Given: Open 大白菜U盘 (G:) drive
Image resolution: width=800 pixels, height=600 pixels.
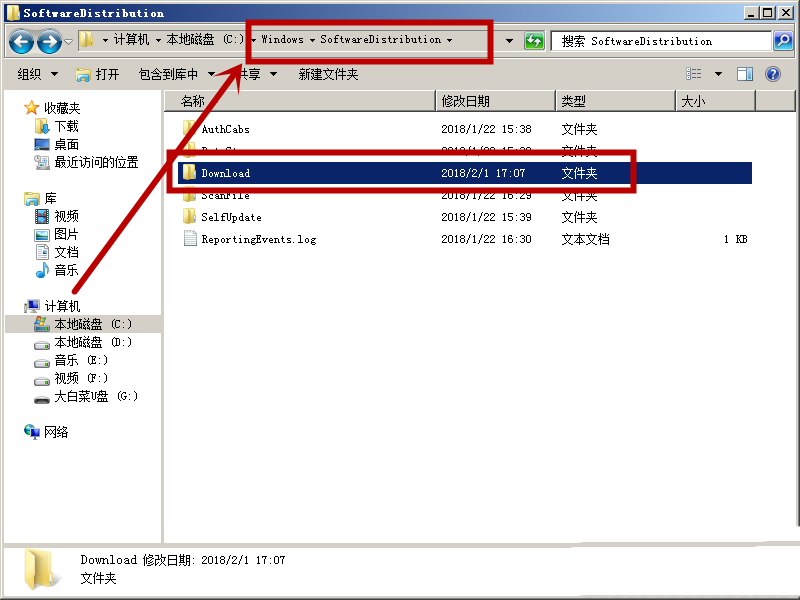Looking at the screenshot, I should click(95, 396).
